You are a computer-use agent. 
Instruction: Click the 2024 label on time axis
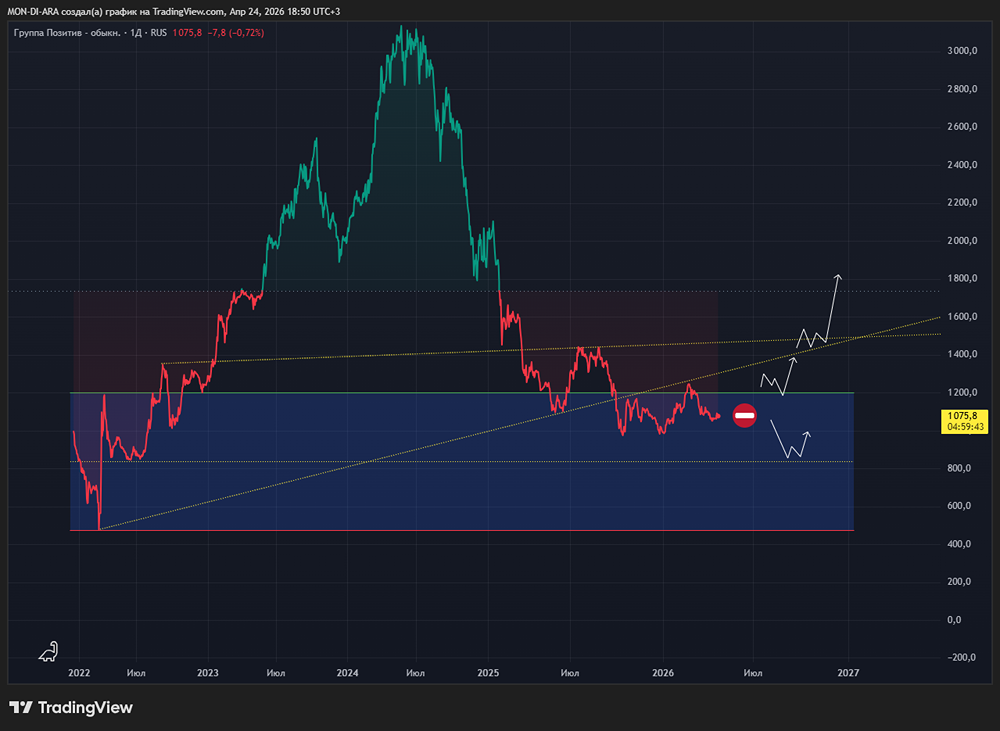click(x=348, y=673)
